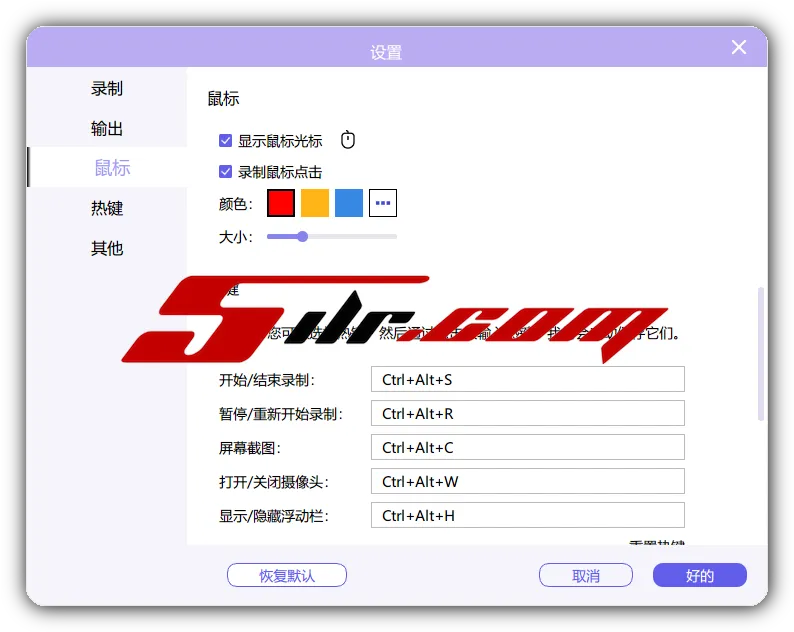The height and width of the screenshot is (632, 794).
Task: Click the 显示/隐藏浮动栏 hotkey field
Action: coord(528,515)
